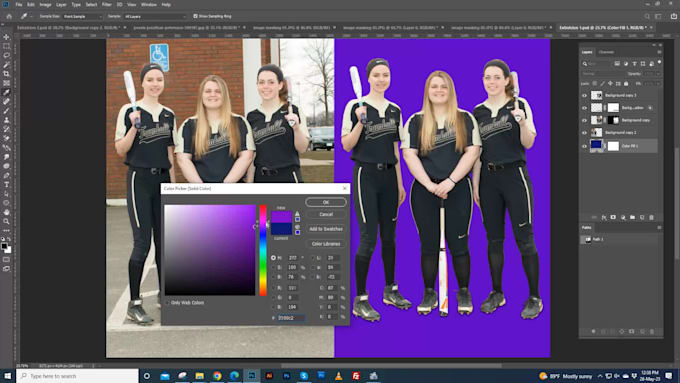Click Cancel in the Color Picker
Screen dimensions: 680x383
click(326, 214)
